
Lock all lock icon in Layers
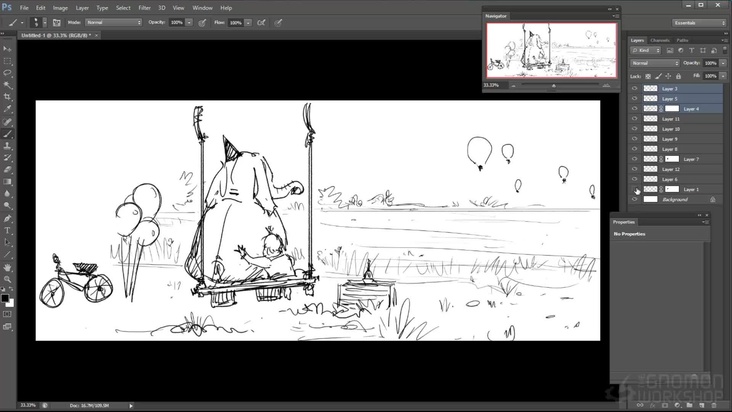click(x=678, y=76)
